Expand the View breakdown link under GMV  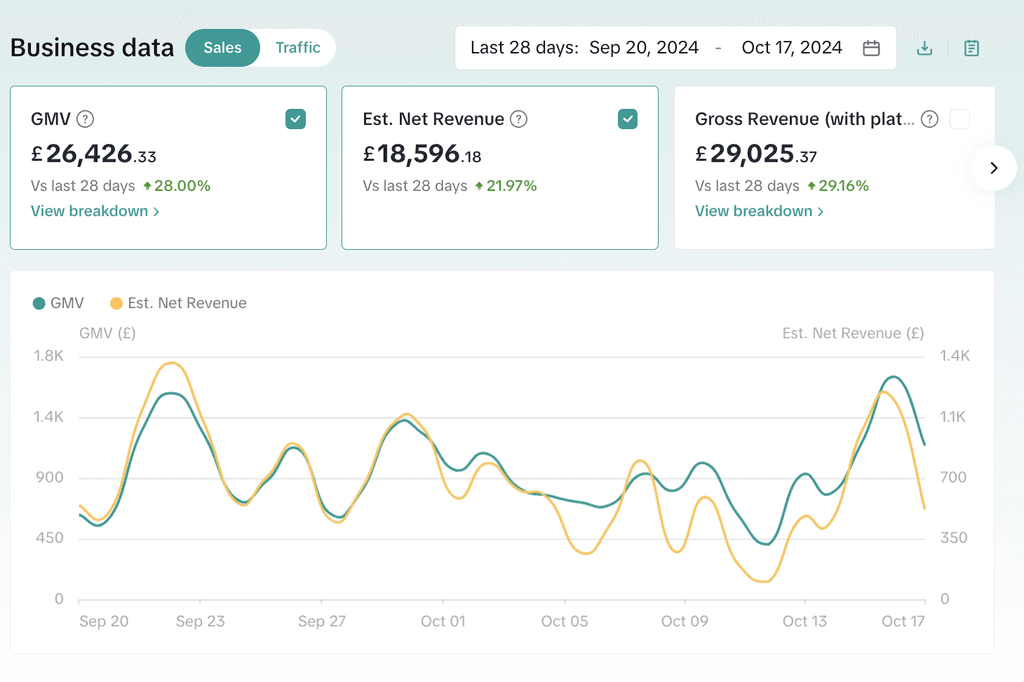pos(95,211)
